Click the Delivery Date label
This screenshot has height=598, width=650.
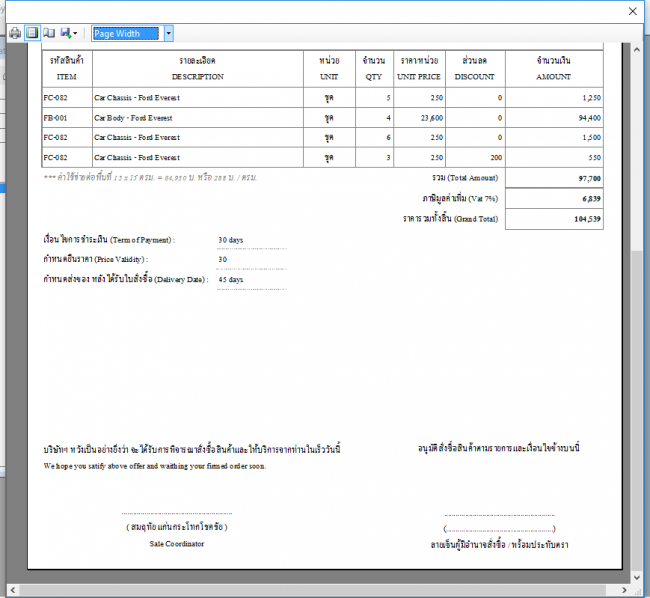point(126,279)
